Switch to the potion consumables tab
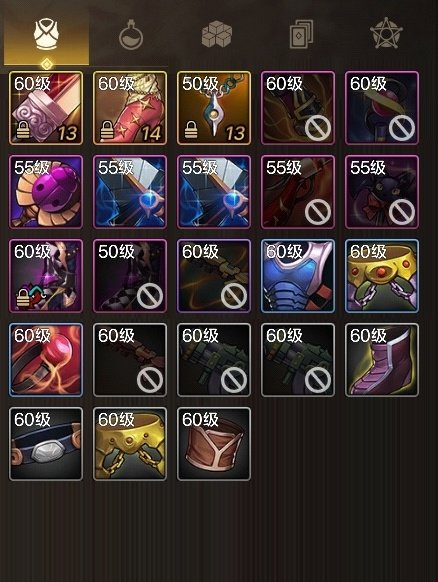 131,36
